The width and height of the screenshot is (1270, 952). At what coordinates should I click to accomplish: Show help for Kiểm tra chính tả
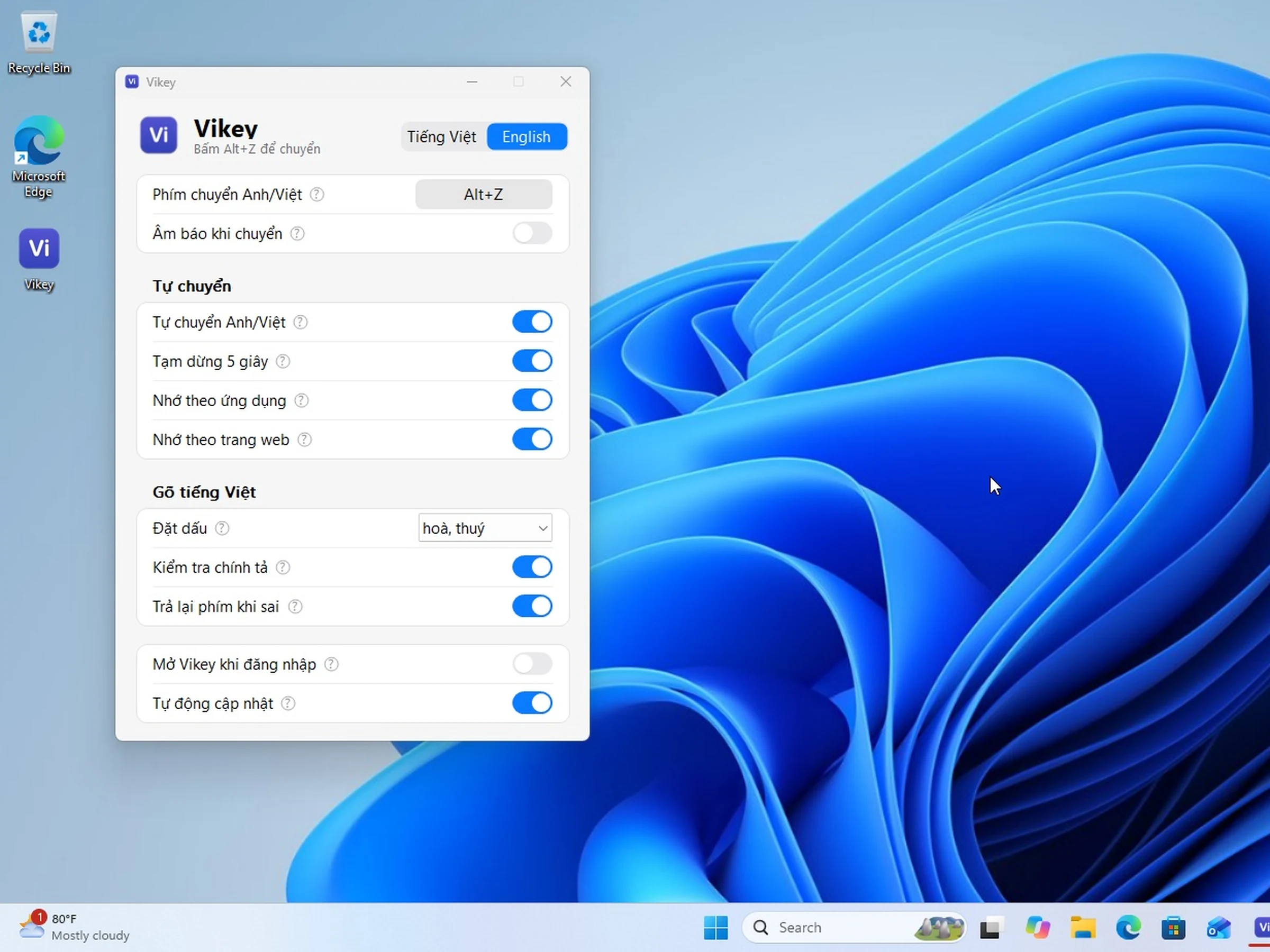click(x=283, y=567)
